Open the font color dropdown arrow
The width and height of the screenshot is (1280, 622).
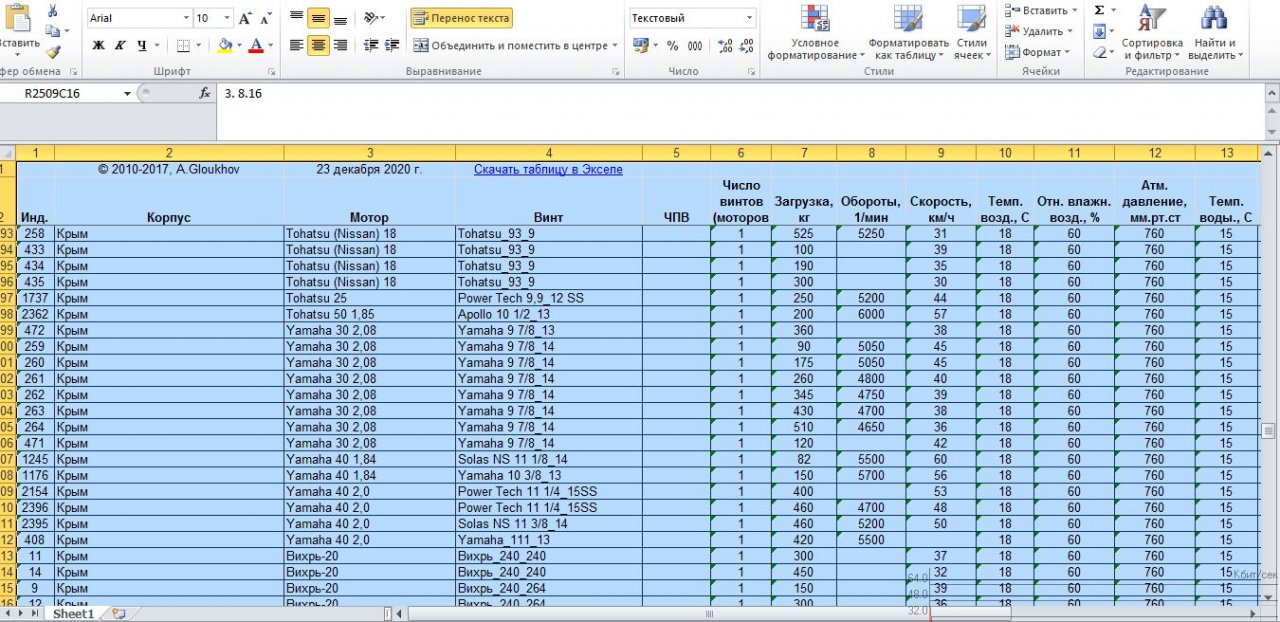click(x=271, y=45)
